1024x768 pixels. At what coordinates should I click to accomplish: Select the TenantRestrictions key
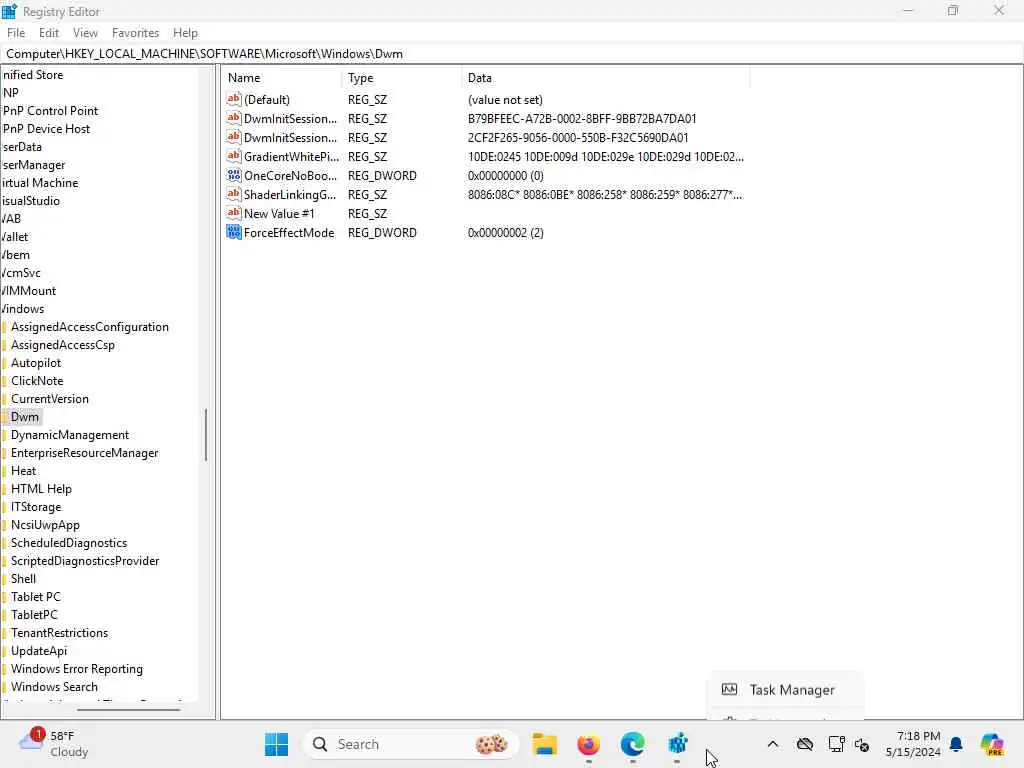coord(59,633)
